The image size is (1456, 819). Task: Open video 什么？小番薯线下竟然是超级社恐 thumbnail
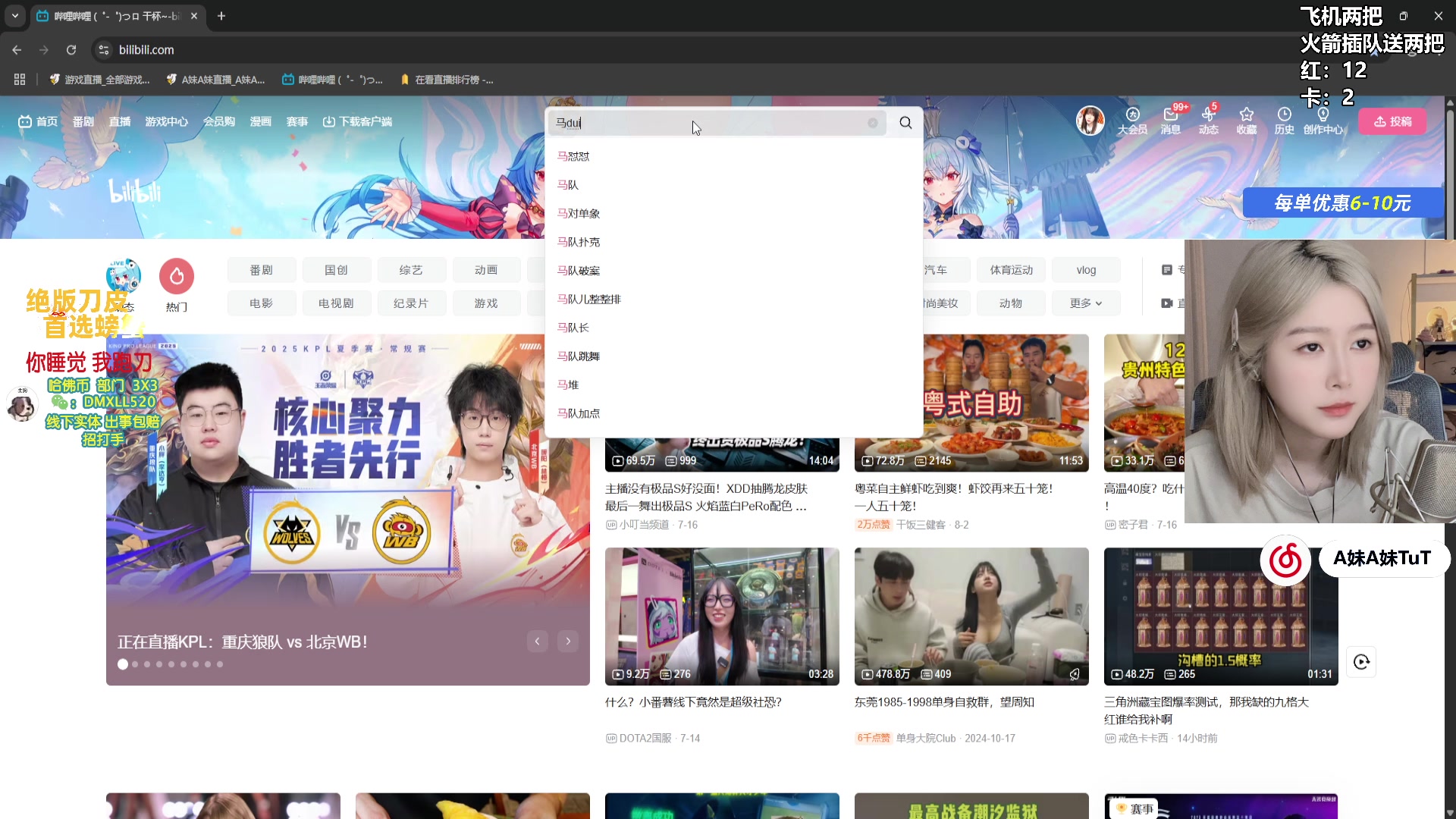coord(722,617)
